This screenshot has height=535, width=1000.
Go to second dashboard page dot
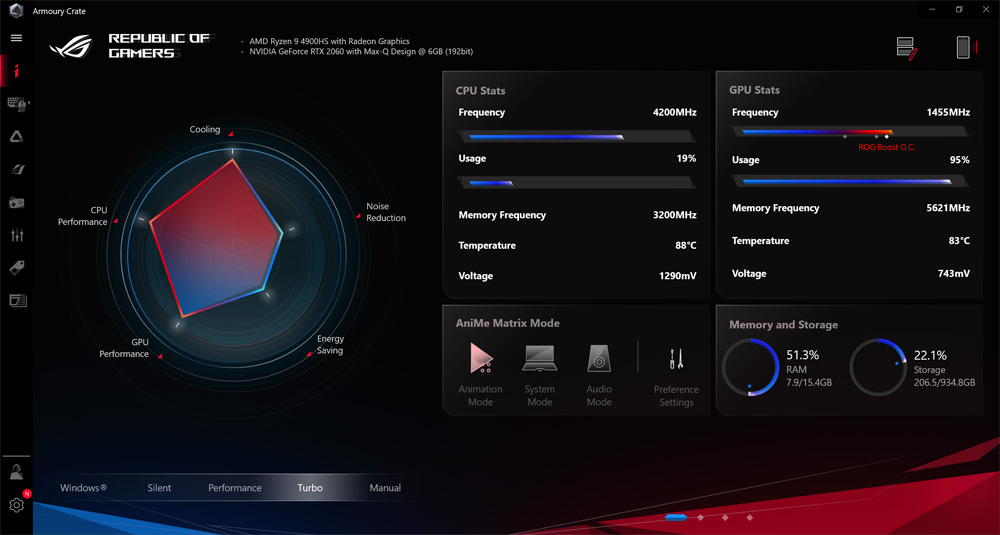pyautogui.click(x=700, y=517)
